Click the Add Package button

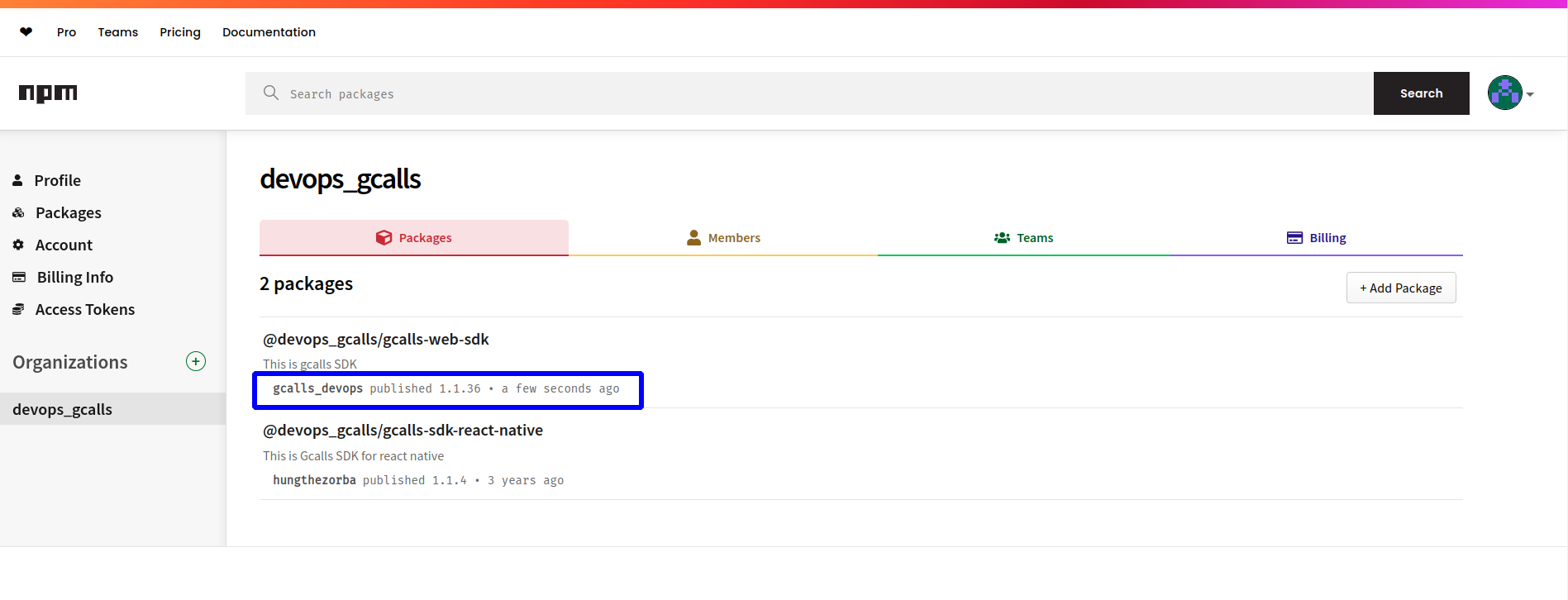(1401, 288)
